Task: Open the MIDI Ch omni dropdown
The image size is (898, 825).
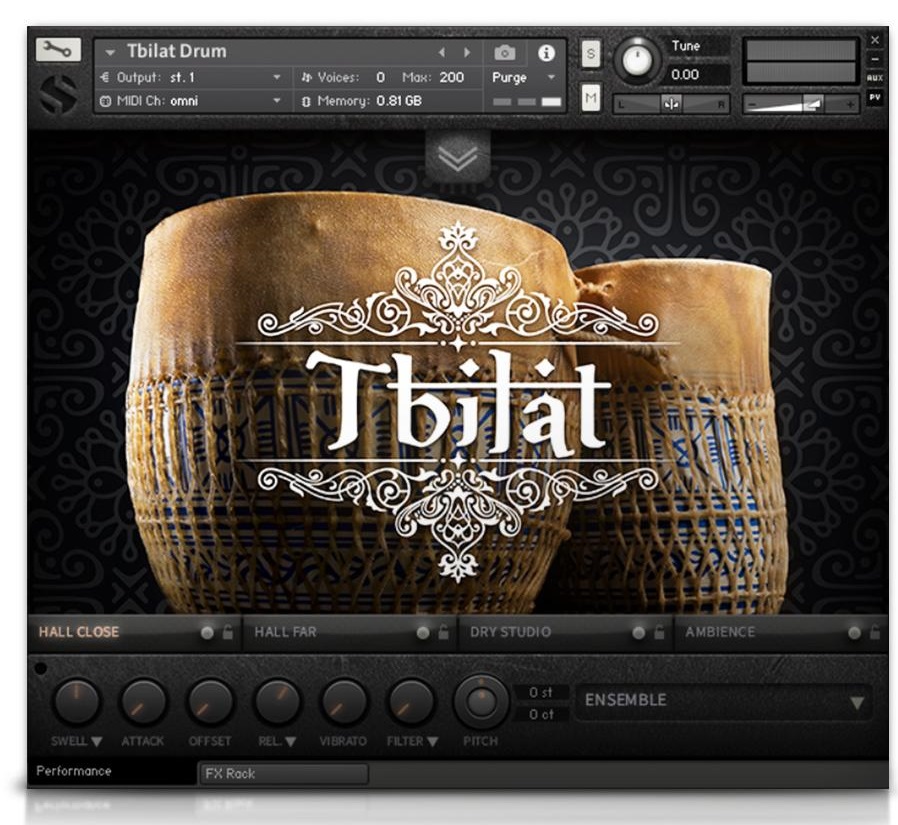Action: click(277, 101)
